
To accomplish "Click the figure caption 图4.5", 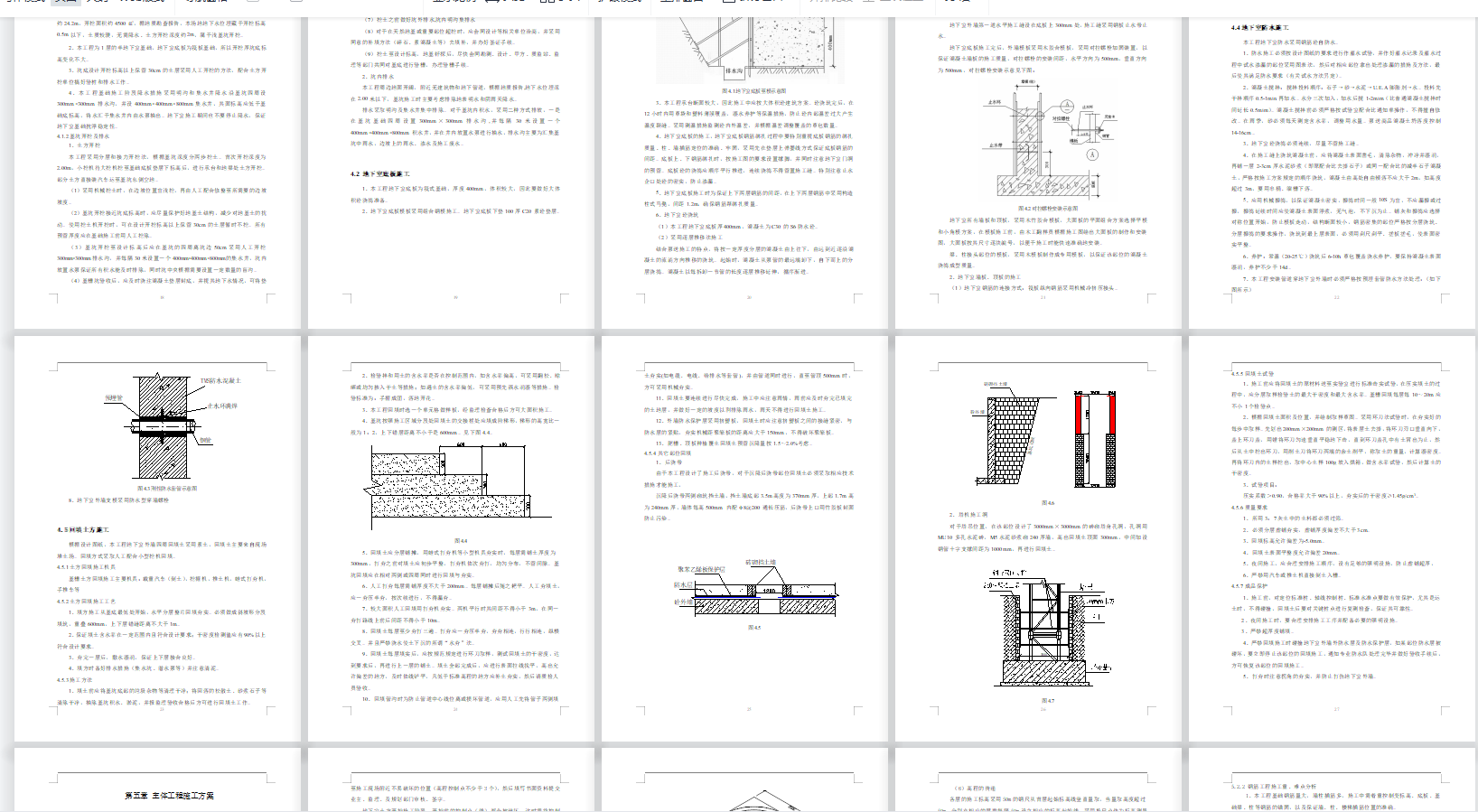I will (754, 627).
